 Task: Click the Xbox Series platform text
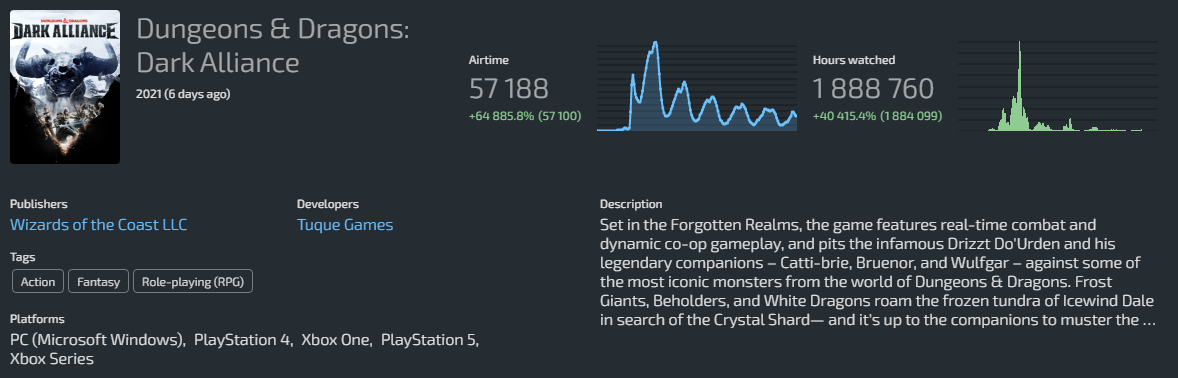52,359
